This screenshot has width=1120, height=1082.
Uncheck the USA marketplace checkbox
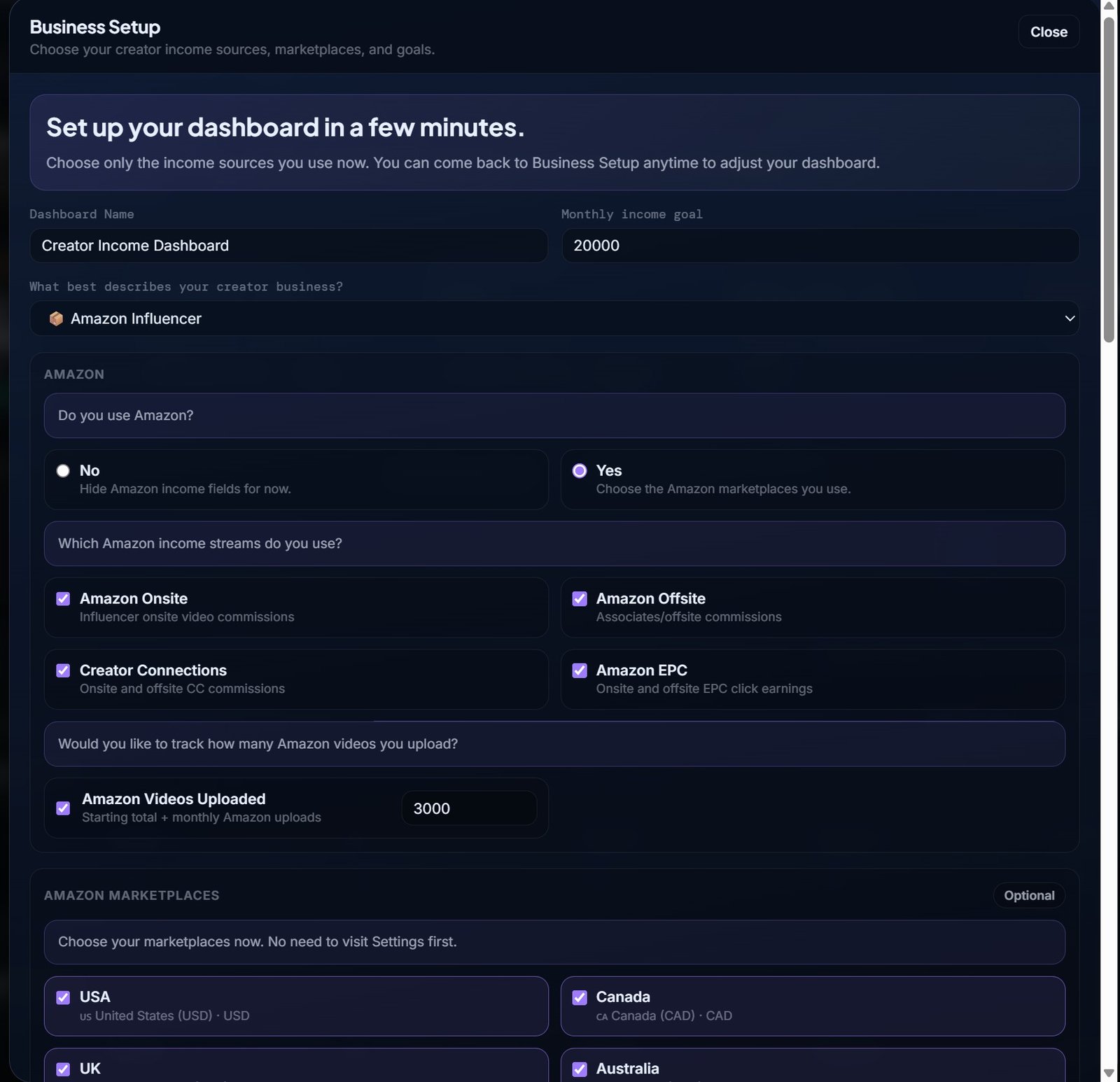[x=63, y=997]
